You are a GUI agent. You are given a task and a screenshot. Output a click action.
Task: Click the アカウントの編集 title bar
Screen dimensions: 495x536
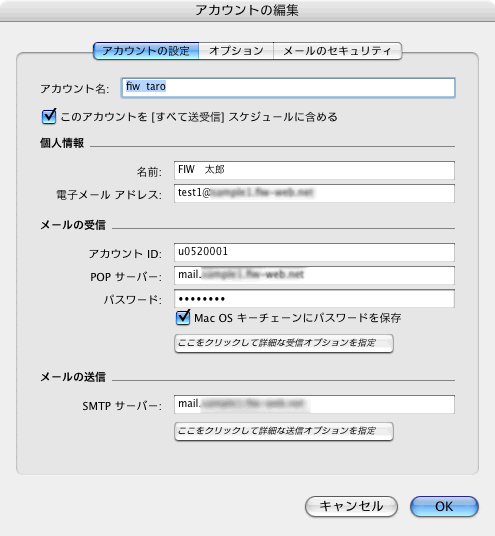(x=248, y=10)
